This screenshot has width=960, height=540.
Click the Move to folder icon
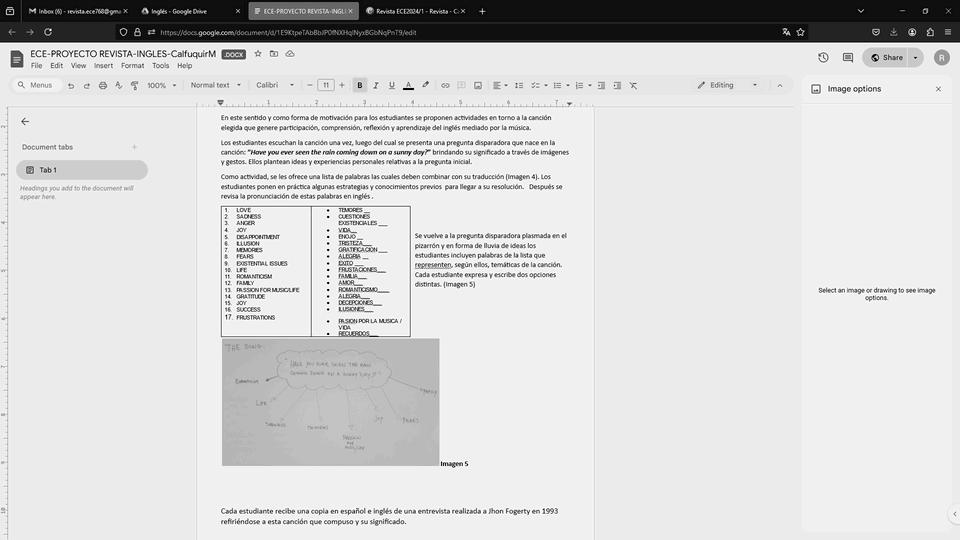point(274,54)
